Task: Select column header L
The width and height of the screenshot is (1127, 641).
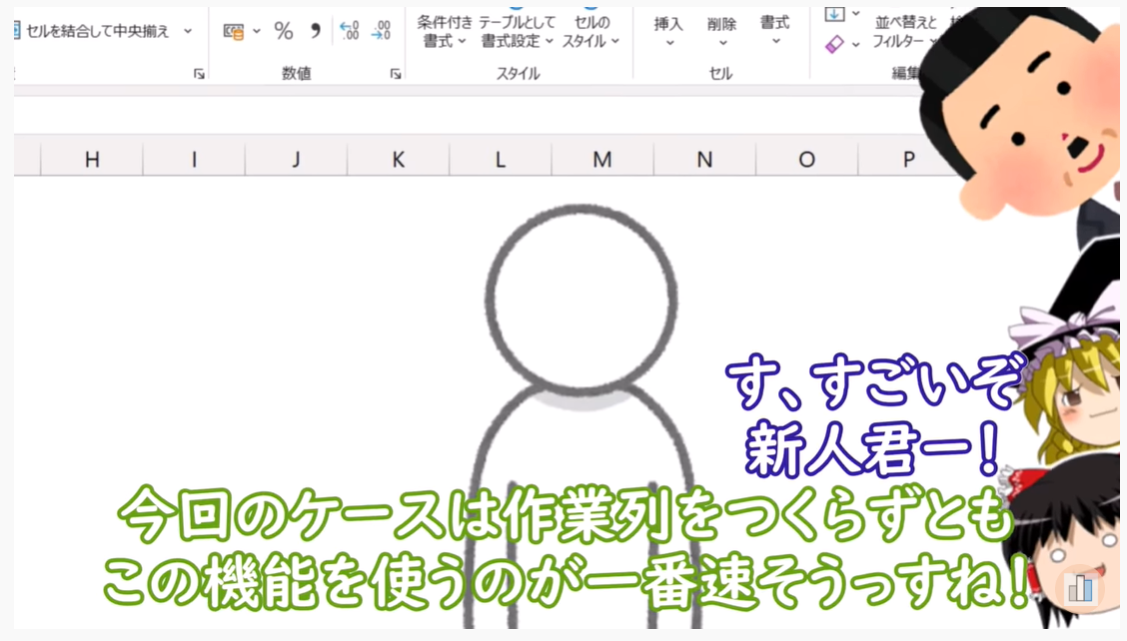Action: [x=500, y=159]
